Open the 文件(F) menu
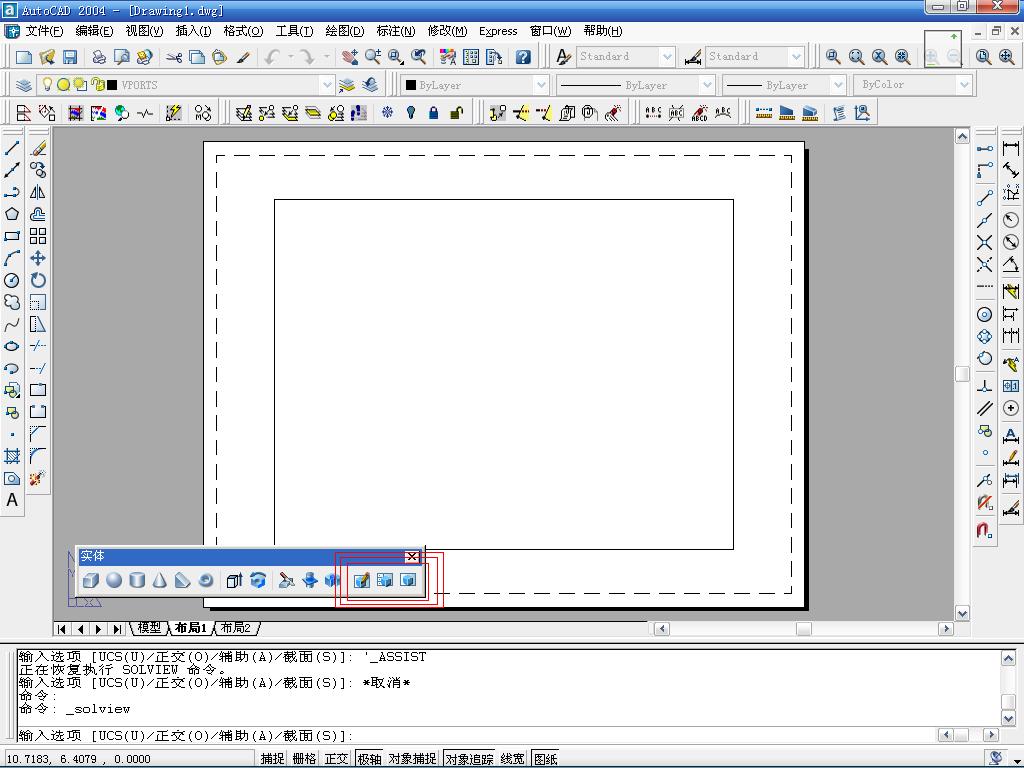The image size is (1024, 768). 44,31
